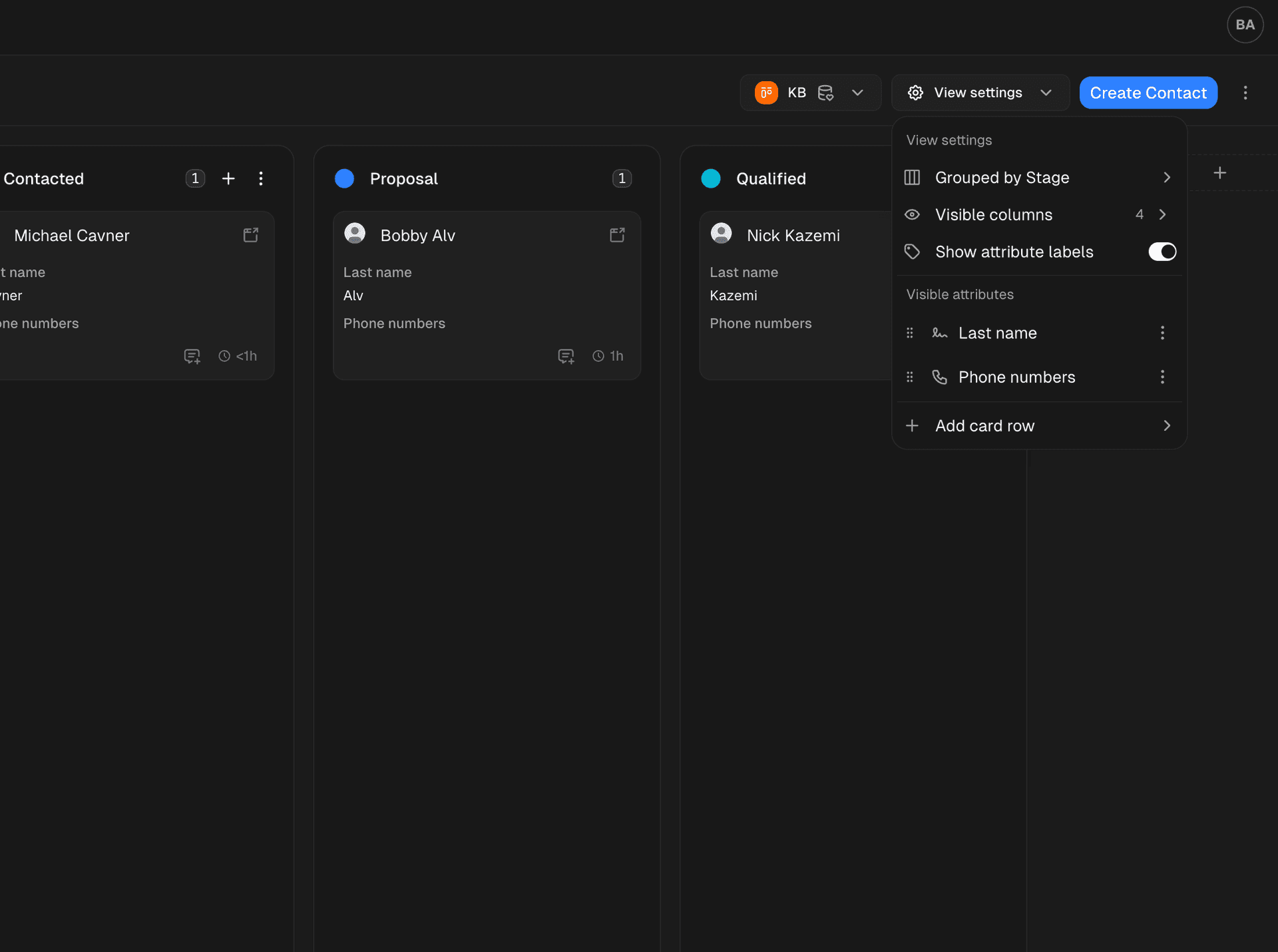The image size is (1278, 952).
Task: Grab the drag handle beside Phone numbers
Action: click(x=910, y=377)
